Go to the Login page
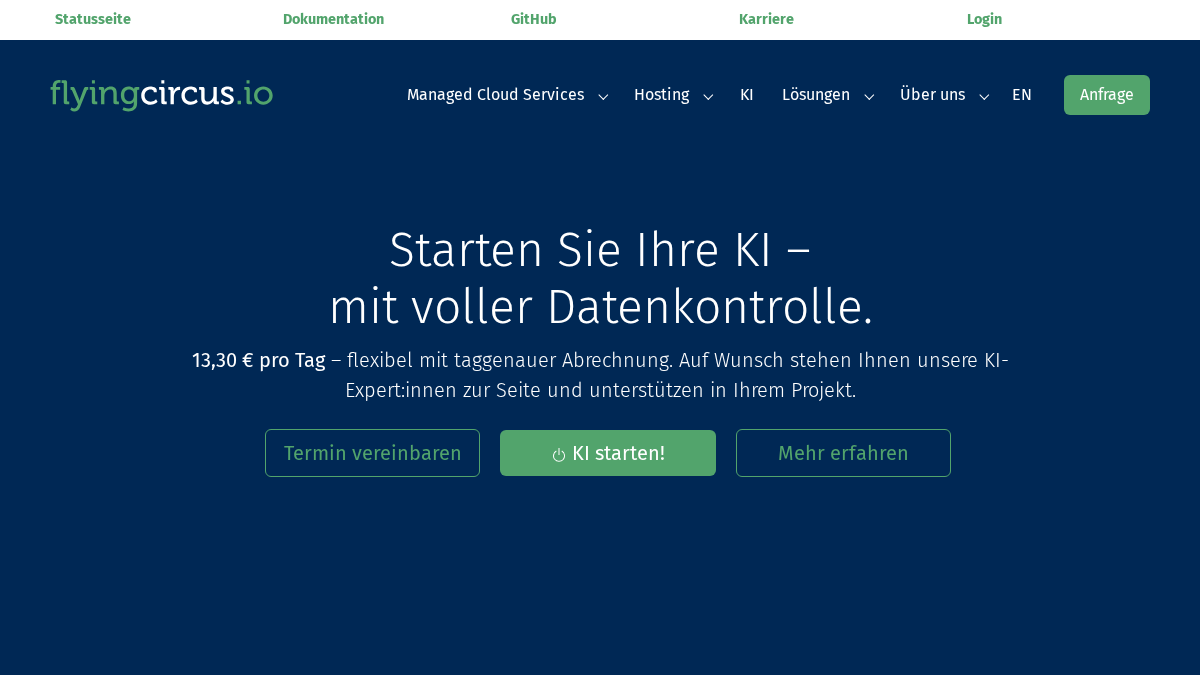This screenshot has width=1200, height=675. click(984, 19)
